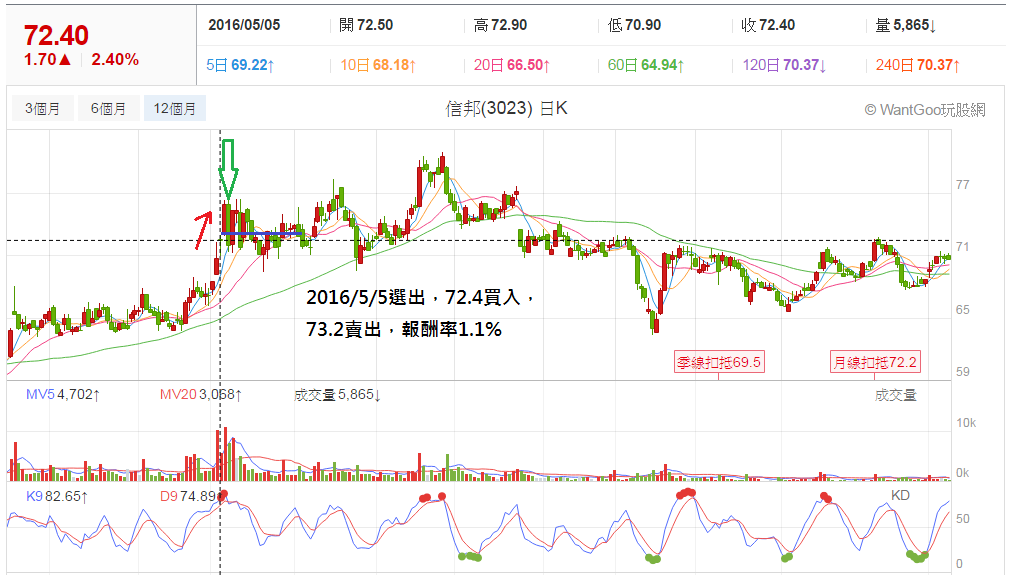Click the green down arrow annotation
Viewport: 1010px width, 575px height.
(x=228, y=169)
